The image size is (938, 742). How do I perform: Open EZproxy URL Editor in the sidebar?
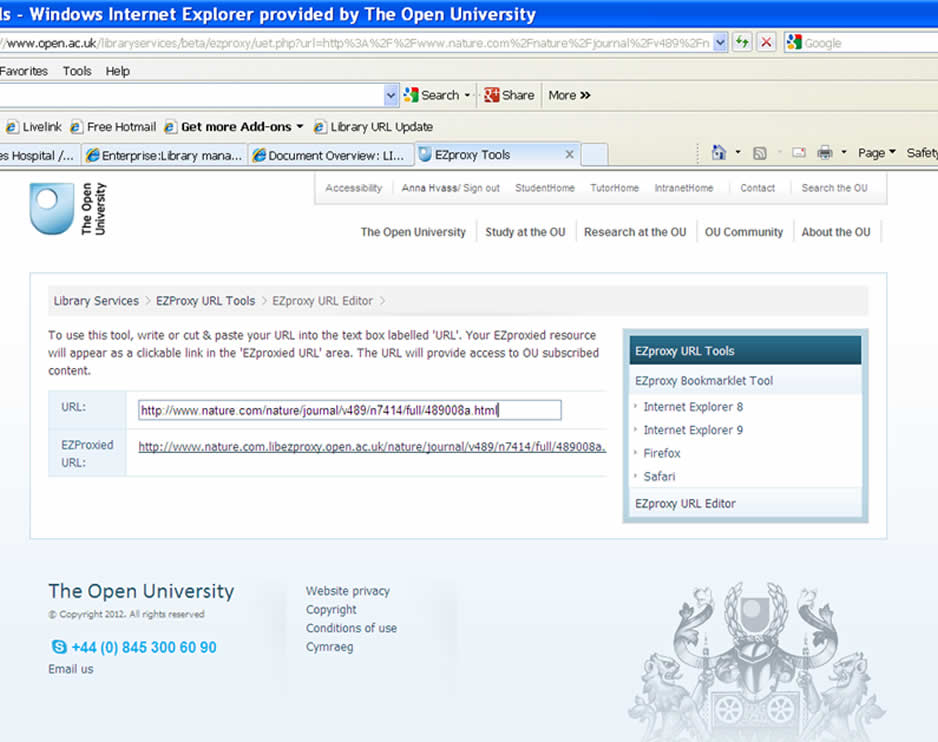click(x=686, y=504)
